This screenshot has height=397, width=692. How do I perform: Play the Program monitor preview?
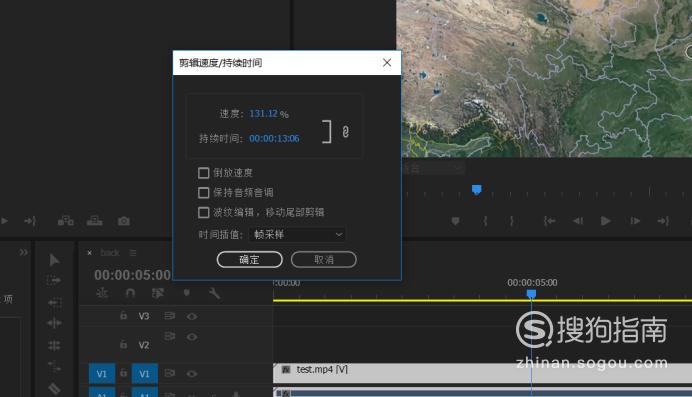click(606, 221)
